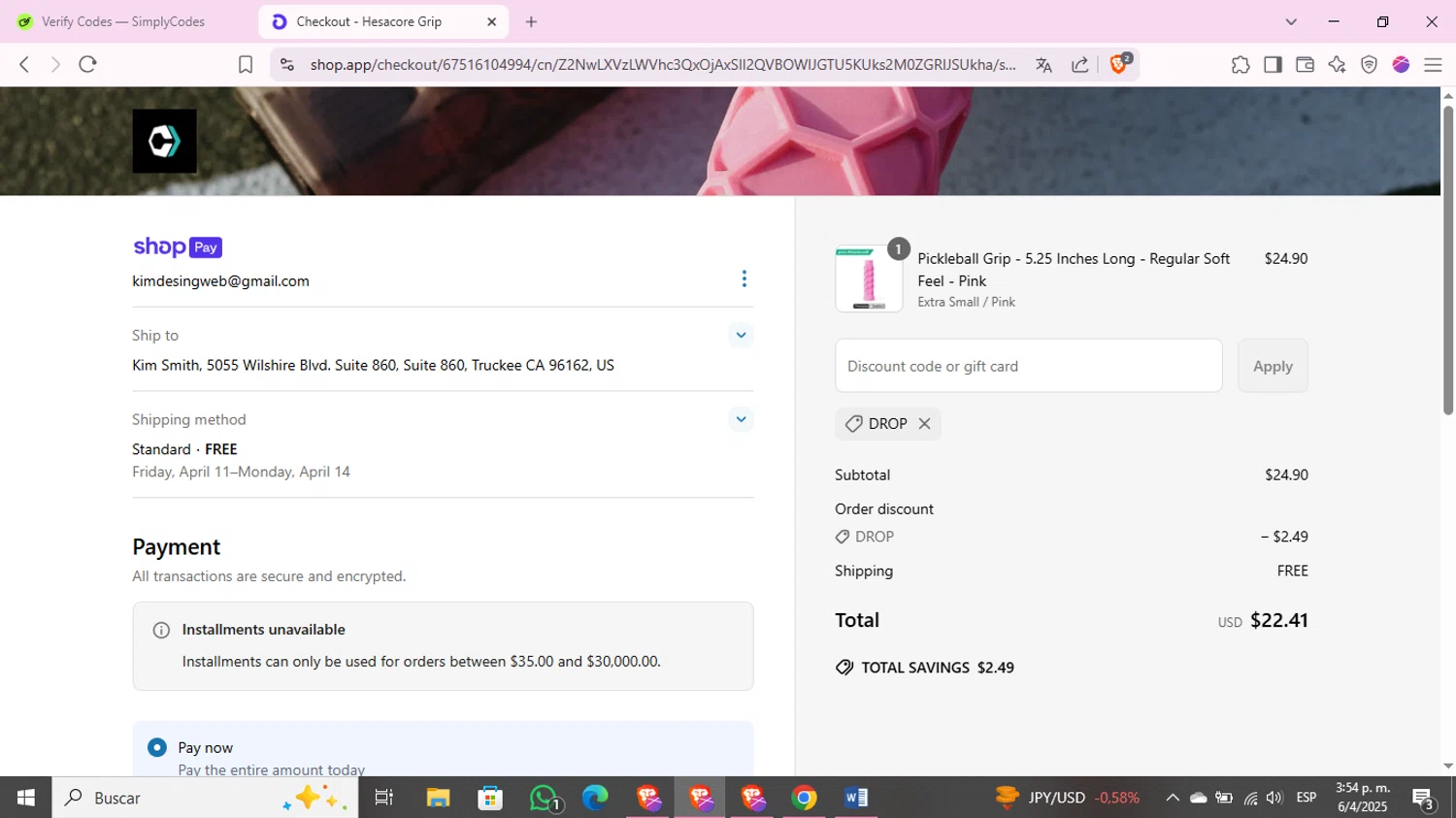View site information icon in address bar

pos(286,65)
